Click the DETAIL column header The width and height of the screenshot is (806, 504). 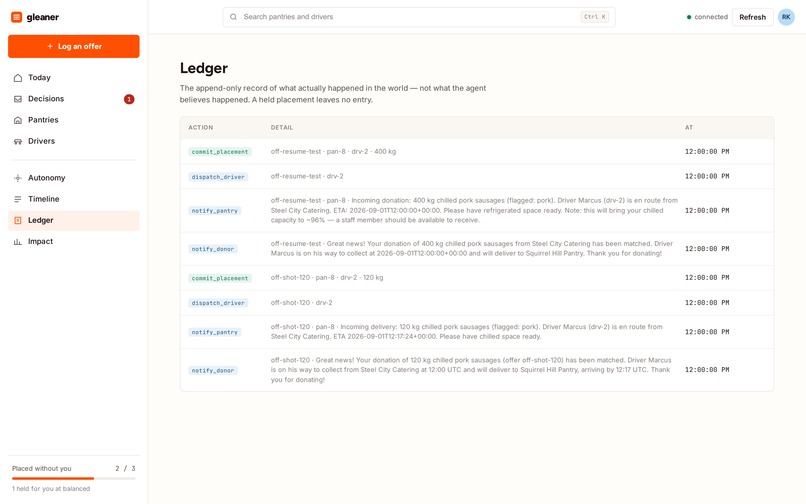coord(282,128)
